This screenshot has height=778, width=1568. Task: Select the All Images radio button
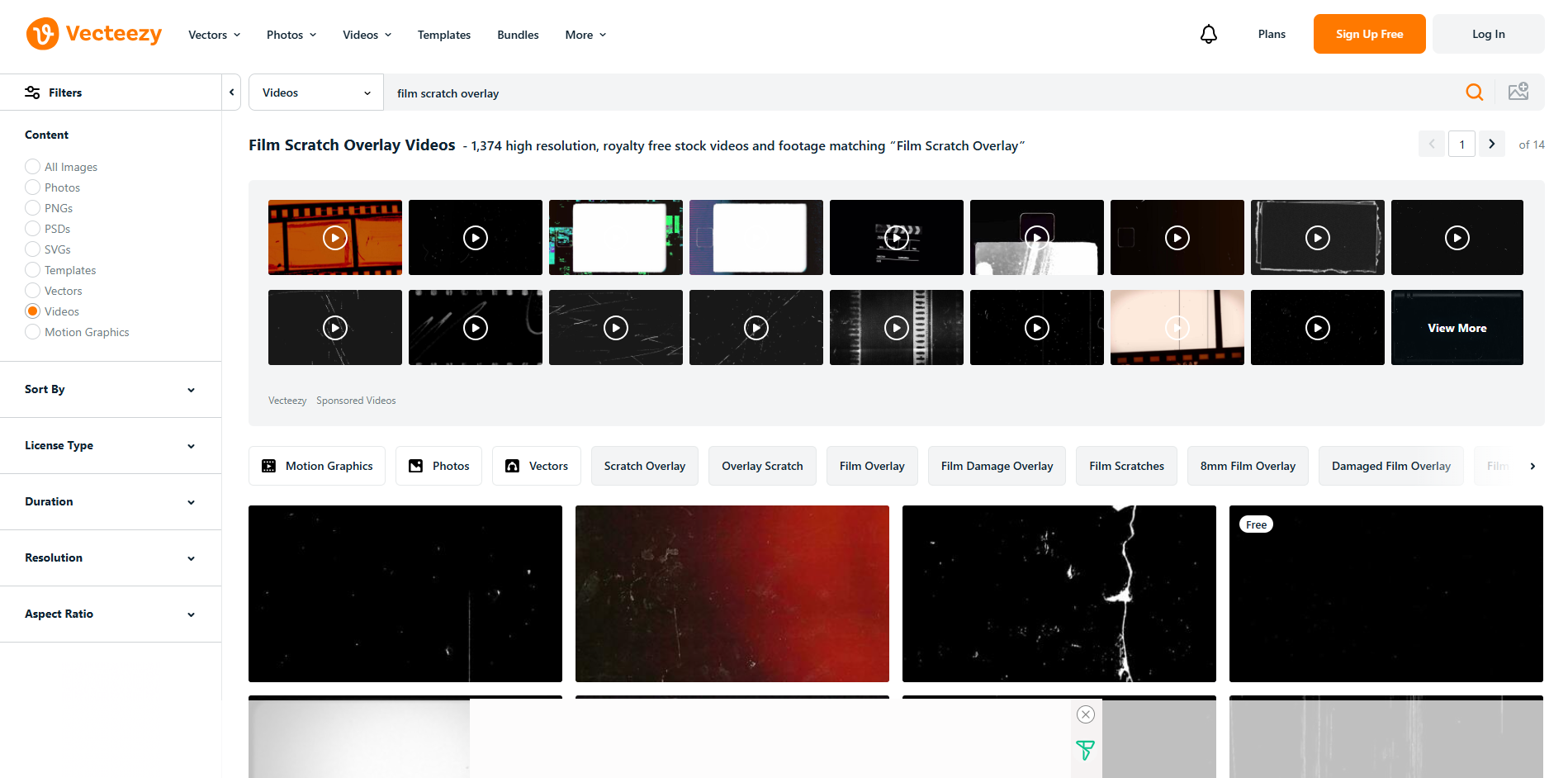tap(33, 167)
